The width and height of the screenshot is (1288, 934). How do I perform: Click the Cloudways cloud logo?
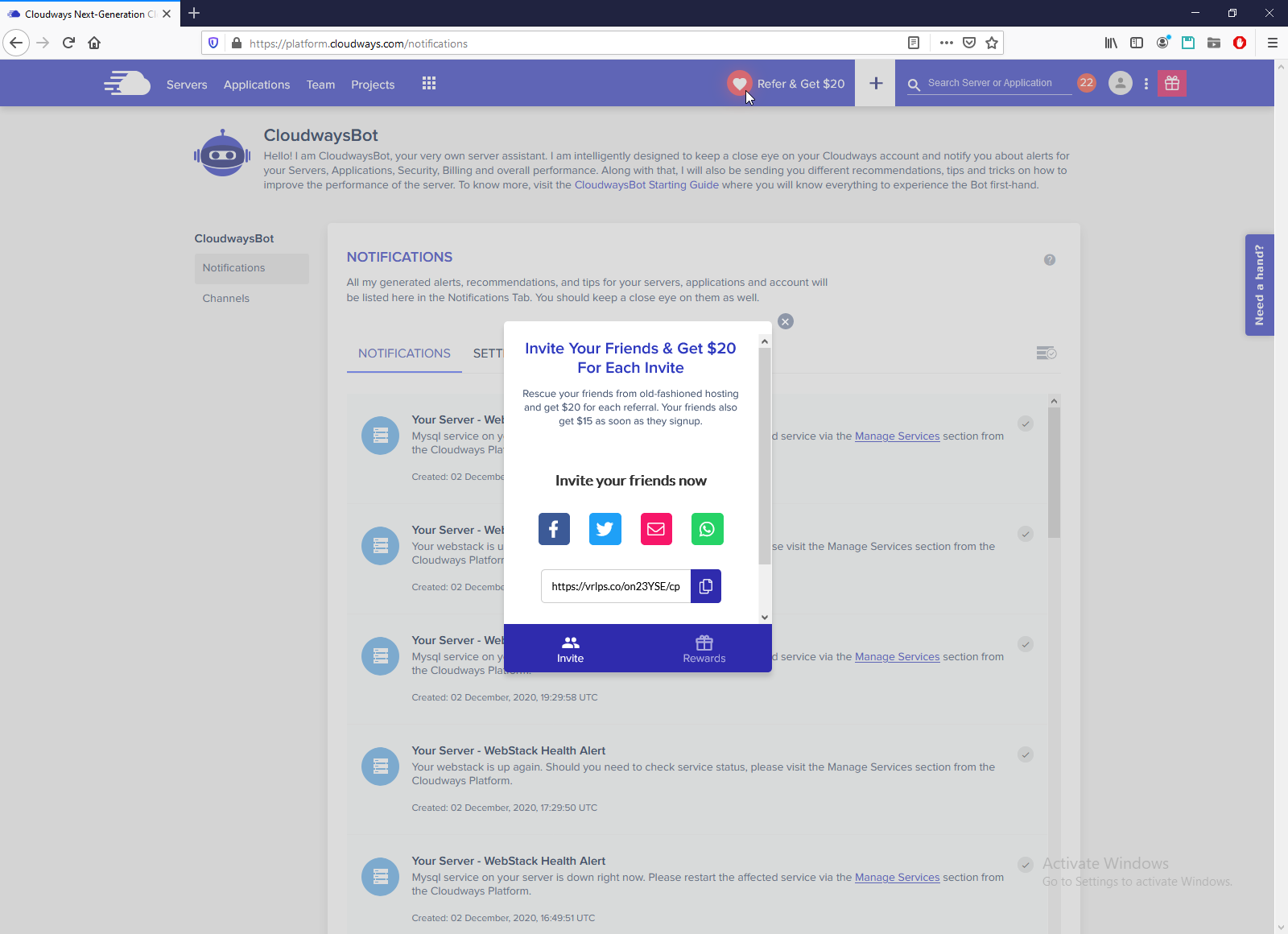(127, 83)
